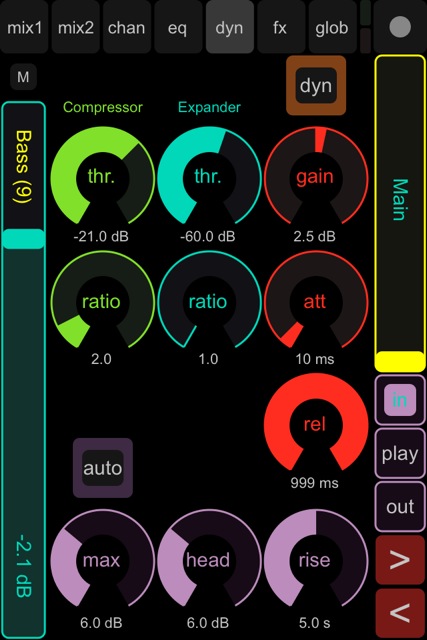Click the yellow Main fader handle
The height and width of the screenshot is (640, 427).
coord(400,361)
